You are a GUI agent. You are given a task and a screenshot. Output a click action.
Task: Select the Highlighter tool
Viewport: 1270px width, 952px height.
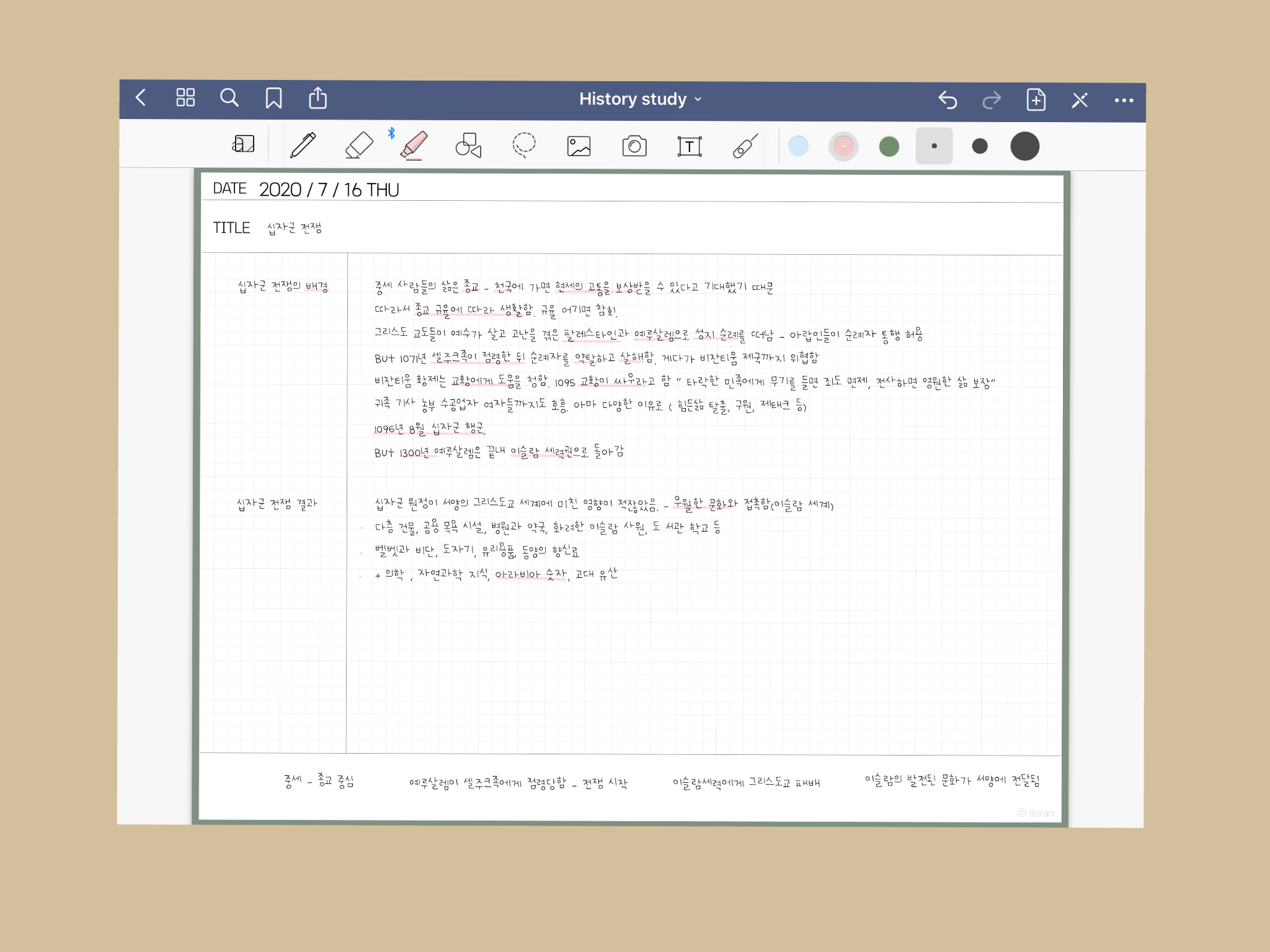[414, 146]
